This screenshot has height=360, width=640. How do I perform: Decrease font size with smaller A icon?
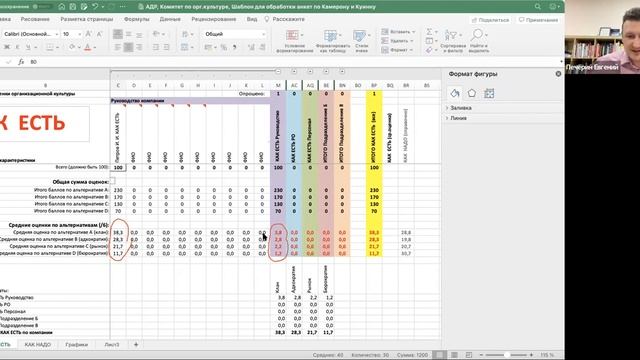99,34
